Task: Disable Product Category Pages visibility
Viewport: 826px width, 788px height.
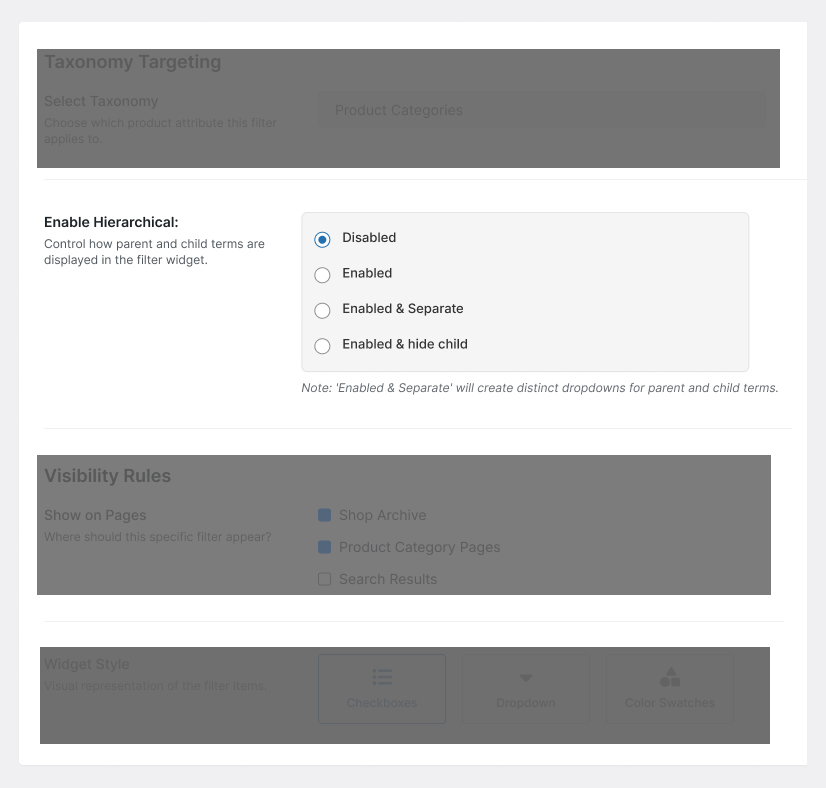Action: coord(324,547)
